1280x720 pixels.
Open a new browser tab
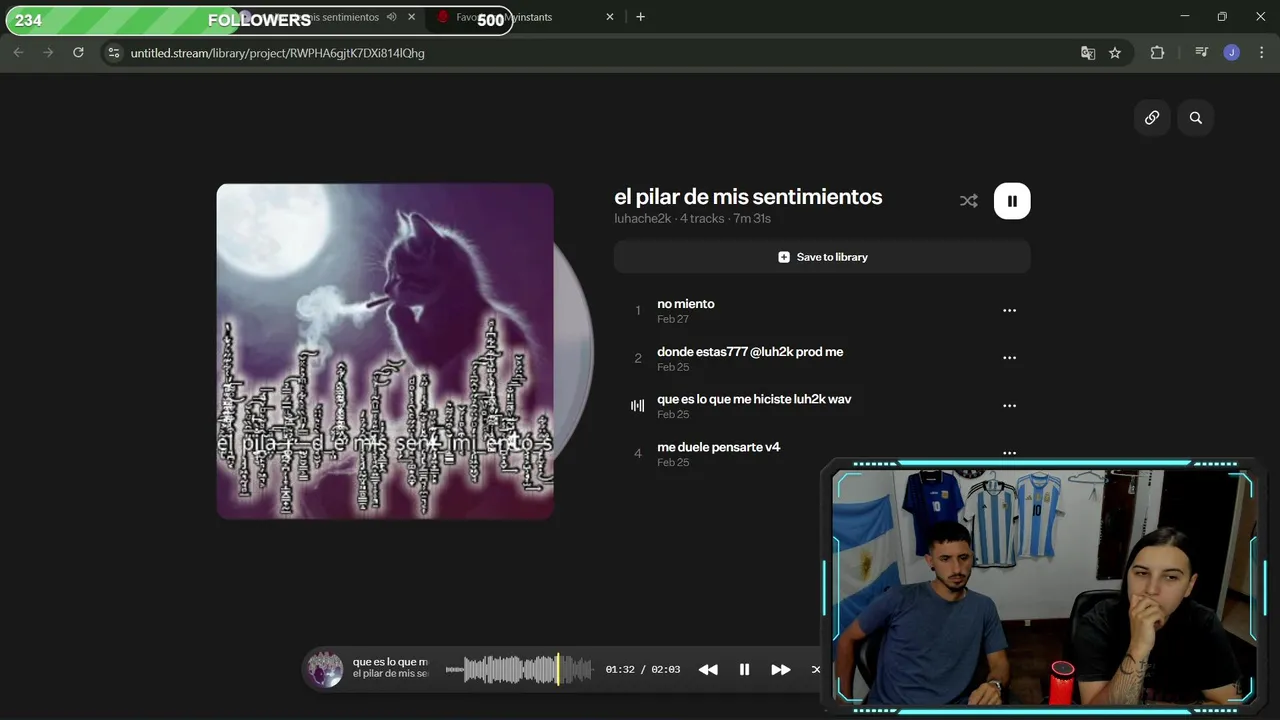[640, 17]
